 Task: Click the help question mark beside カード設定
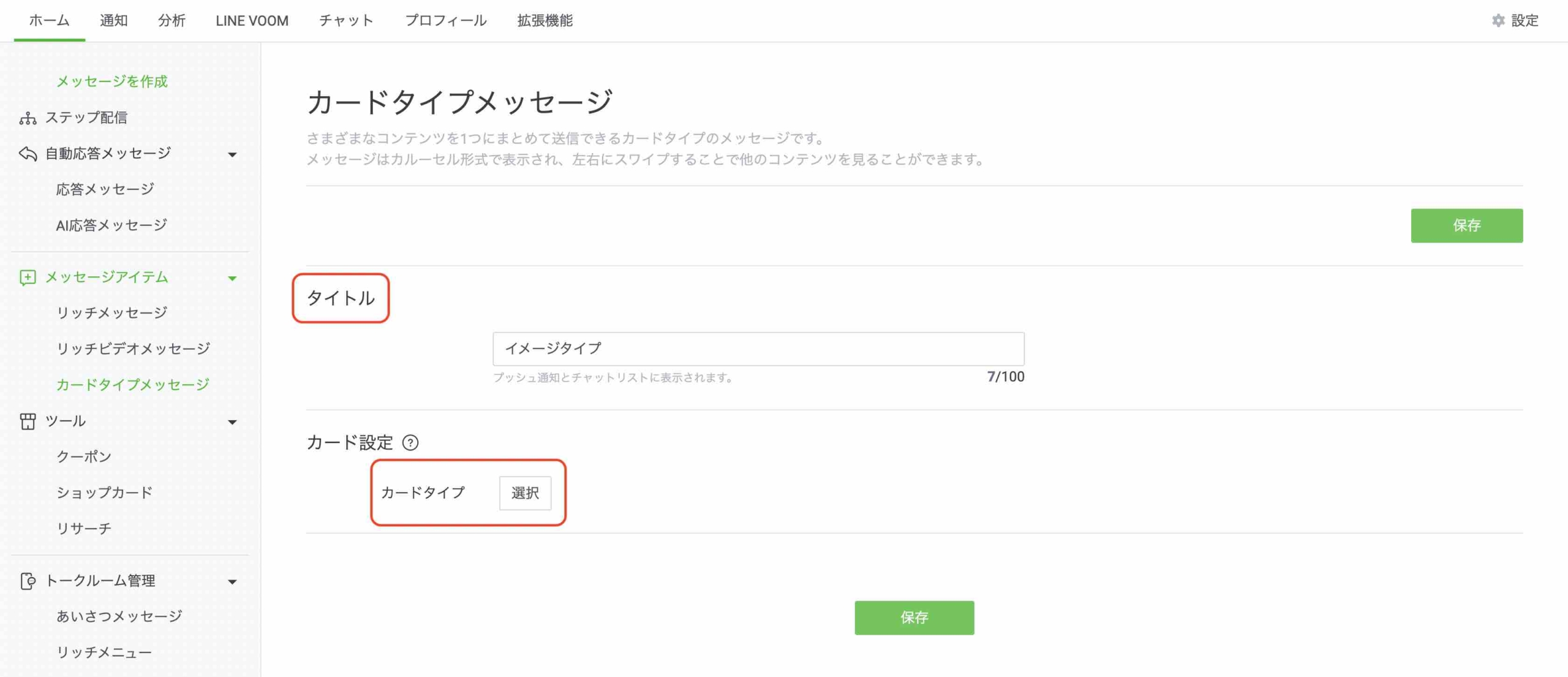click(x=410, y=442)
